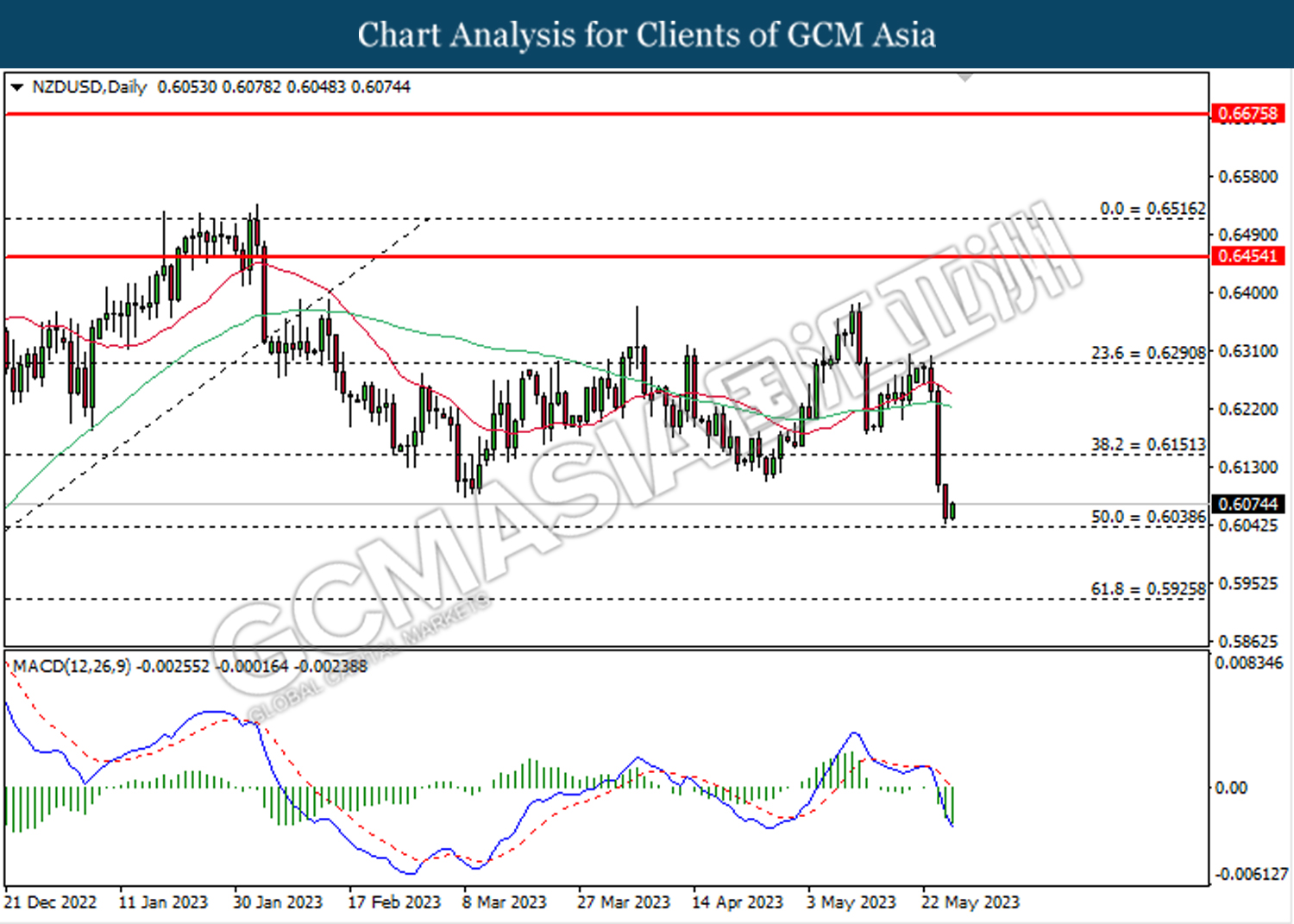Viewport: 1294px width, 924px height.
Task: Click the 3 May 2023 date label
Action: [851, 902]
